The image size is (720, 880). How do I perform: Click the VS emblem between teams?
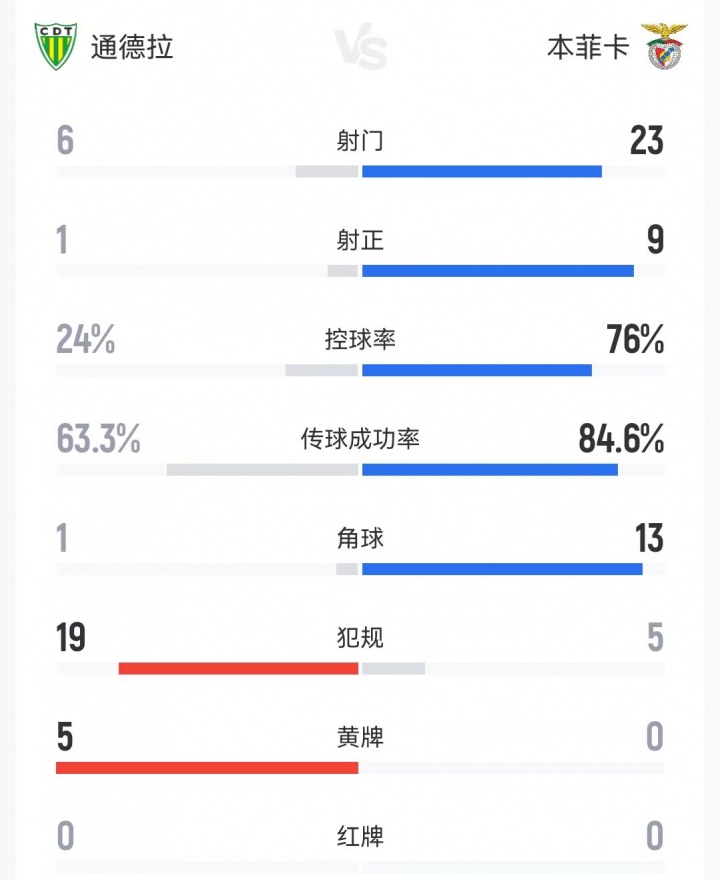coord(360,48)
